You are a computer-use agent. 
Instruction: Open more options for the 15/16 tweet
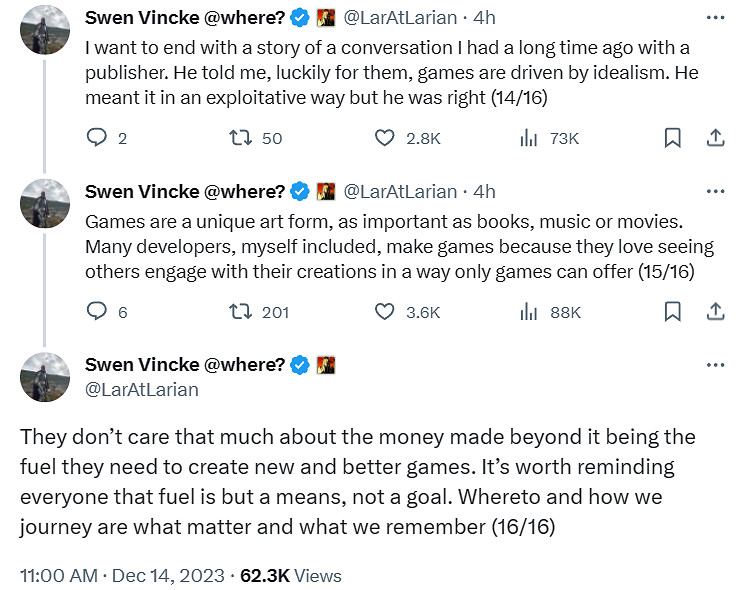pyautogui.click(x=715, y=191)
